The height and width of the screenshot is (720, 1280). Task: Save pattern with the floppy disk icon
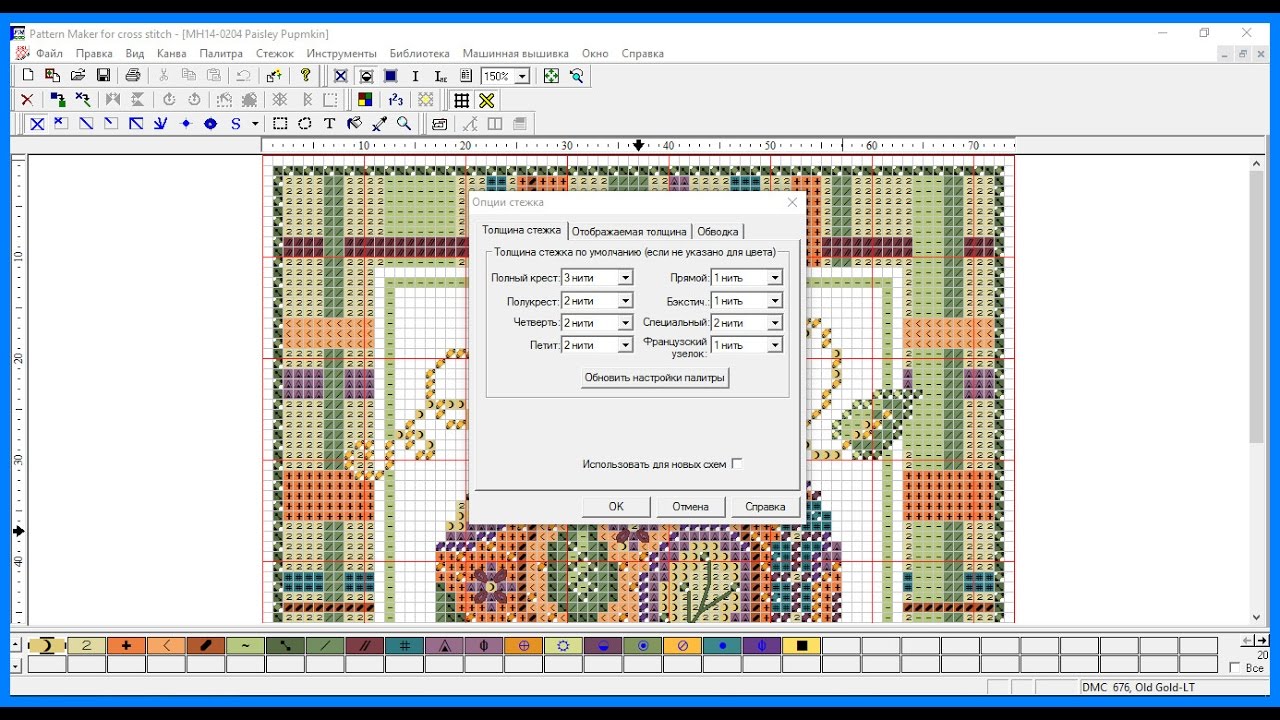click(x=103, y=75)
